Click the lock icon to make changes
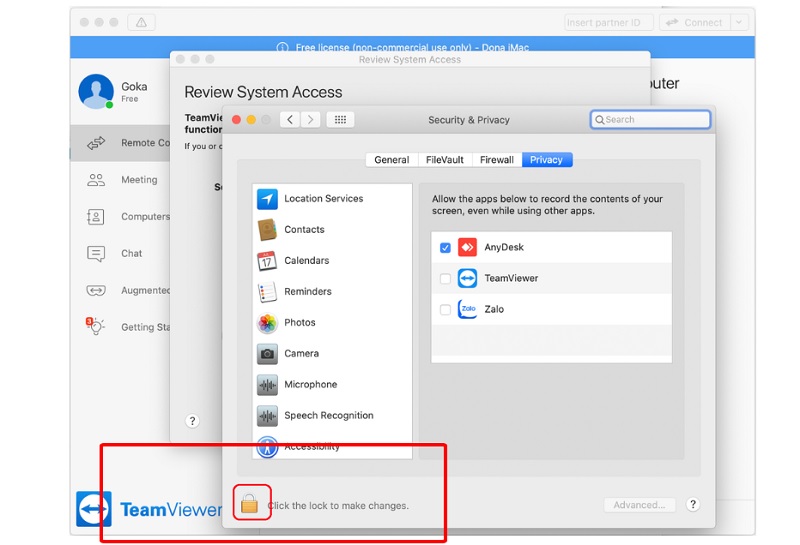 [249, 503]
